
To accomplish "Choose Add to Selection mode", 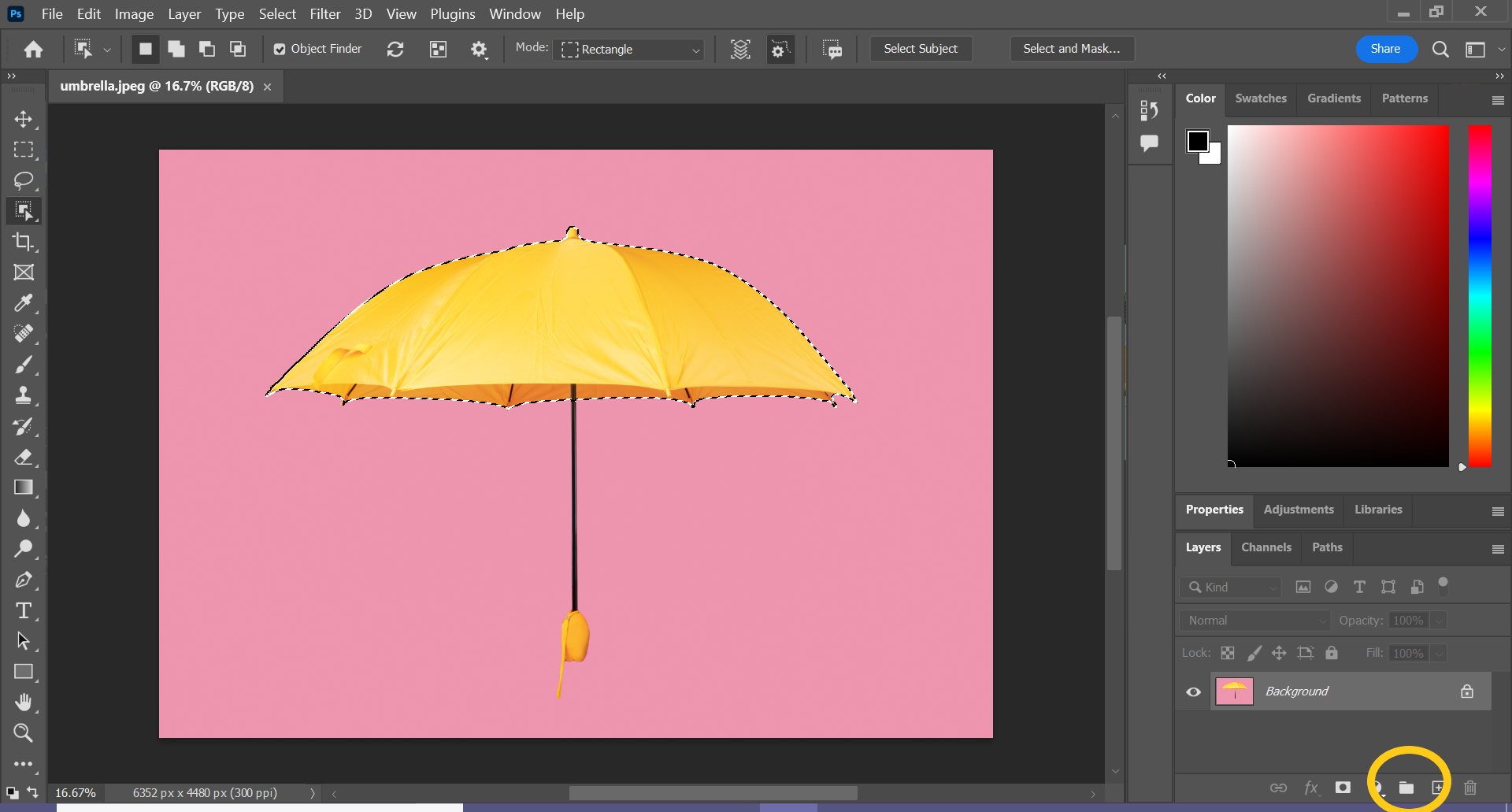I will (x=176, y=50).
